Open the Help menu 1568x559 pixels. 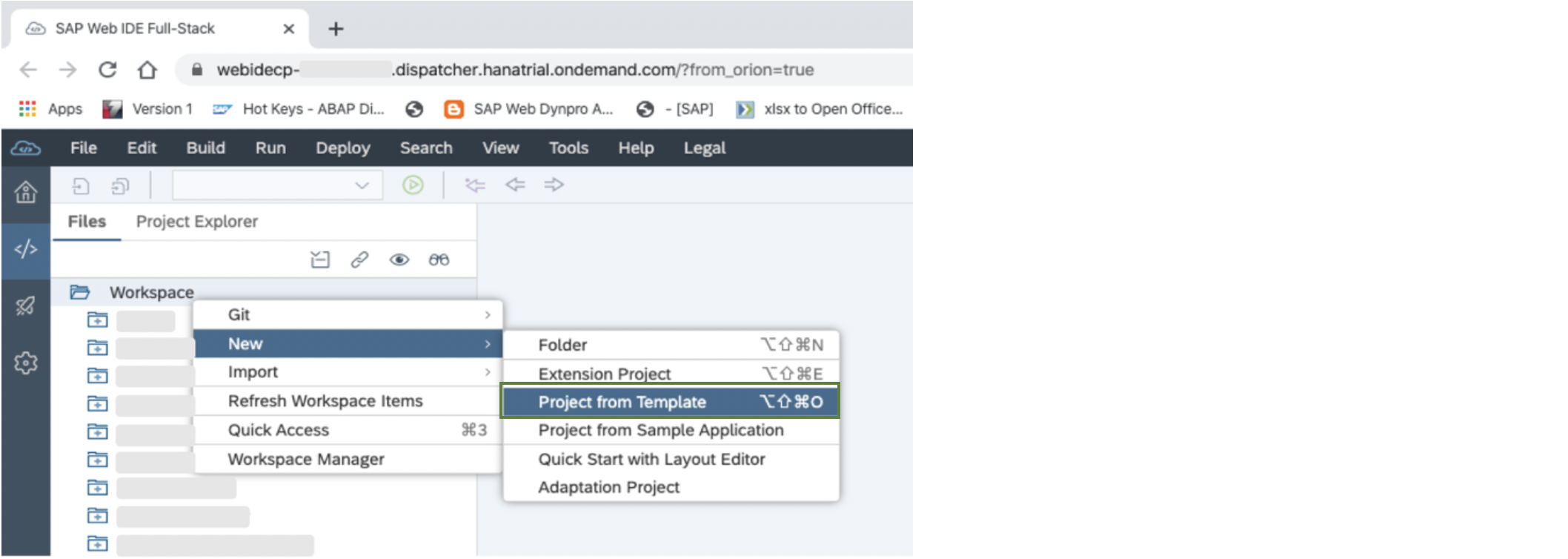(636, 148)
